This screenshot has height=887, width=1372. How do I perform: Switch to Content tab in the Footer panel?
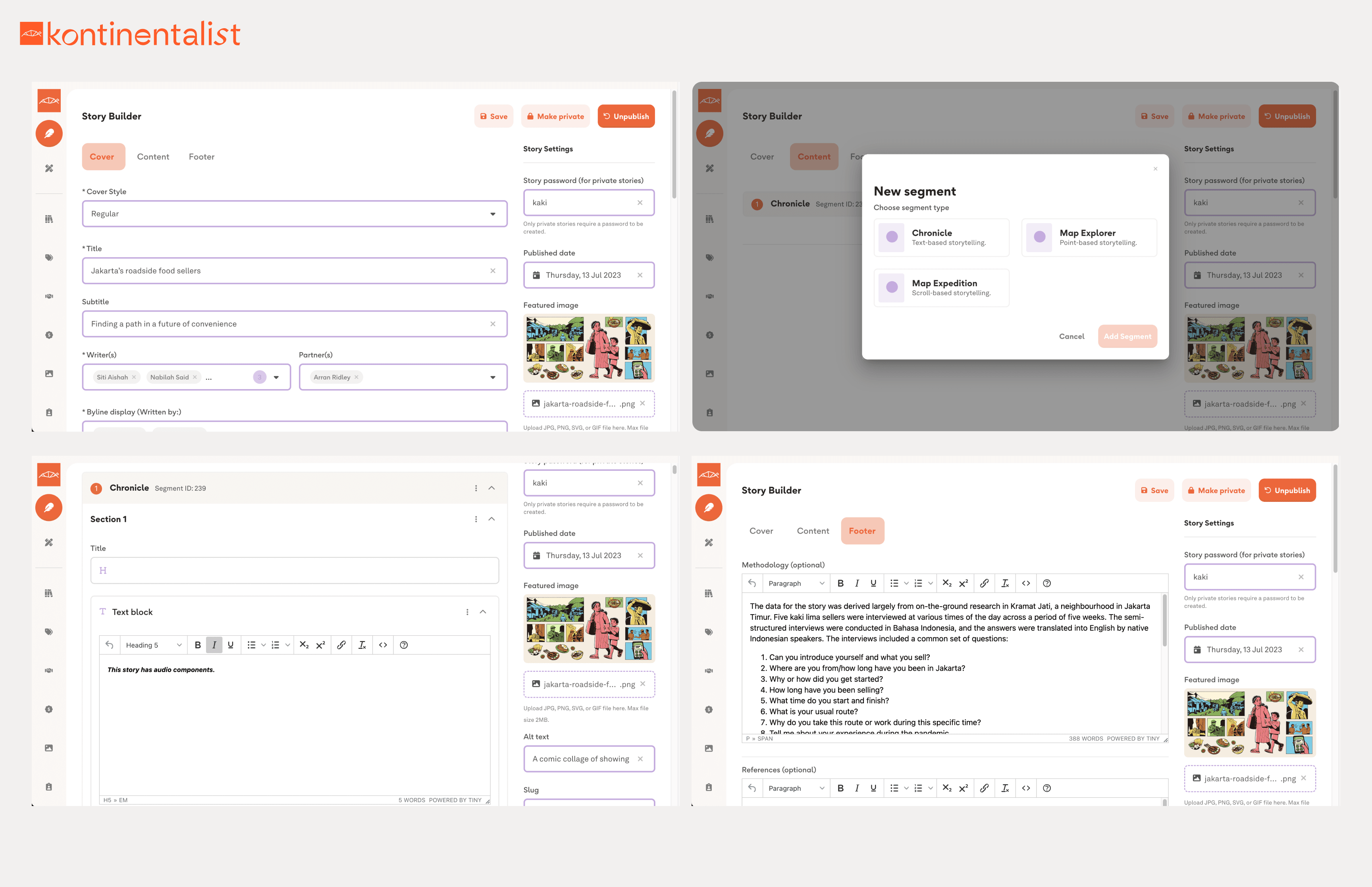813,531
